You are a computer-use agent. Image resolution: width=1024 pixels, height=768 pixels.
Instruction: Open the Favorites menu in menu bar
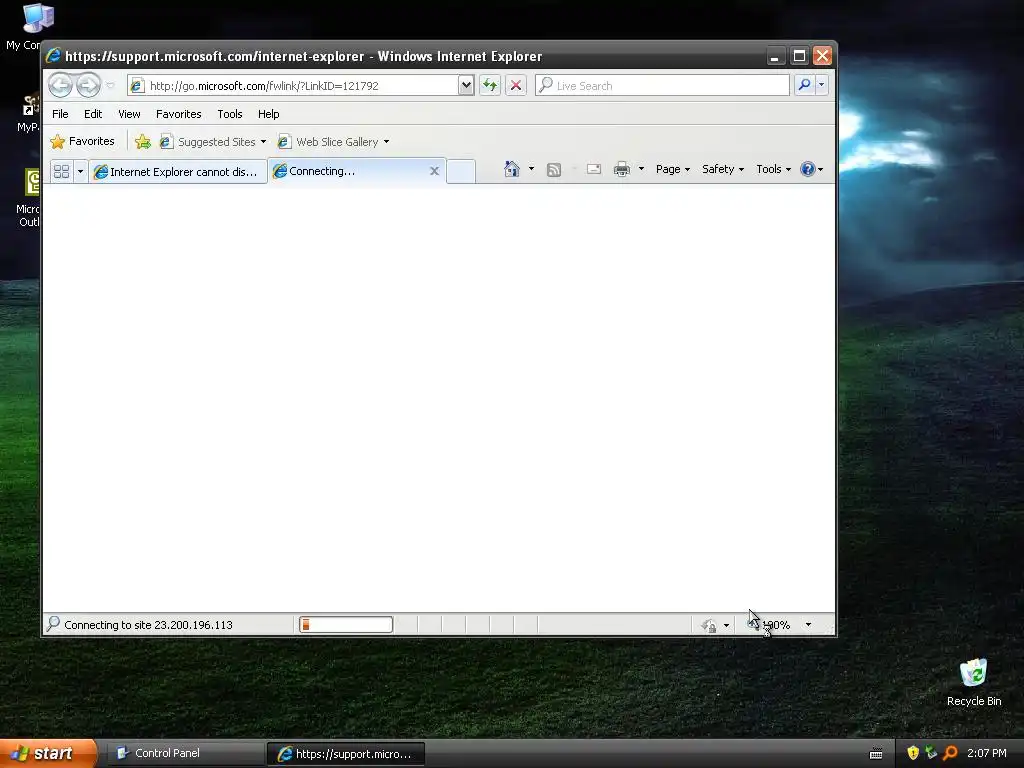(x=178, y=114)
